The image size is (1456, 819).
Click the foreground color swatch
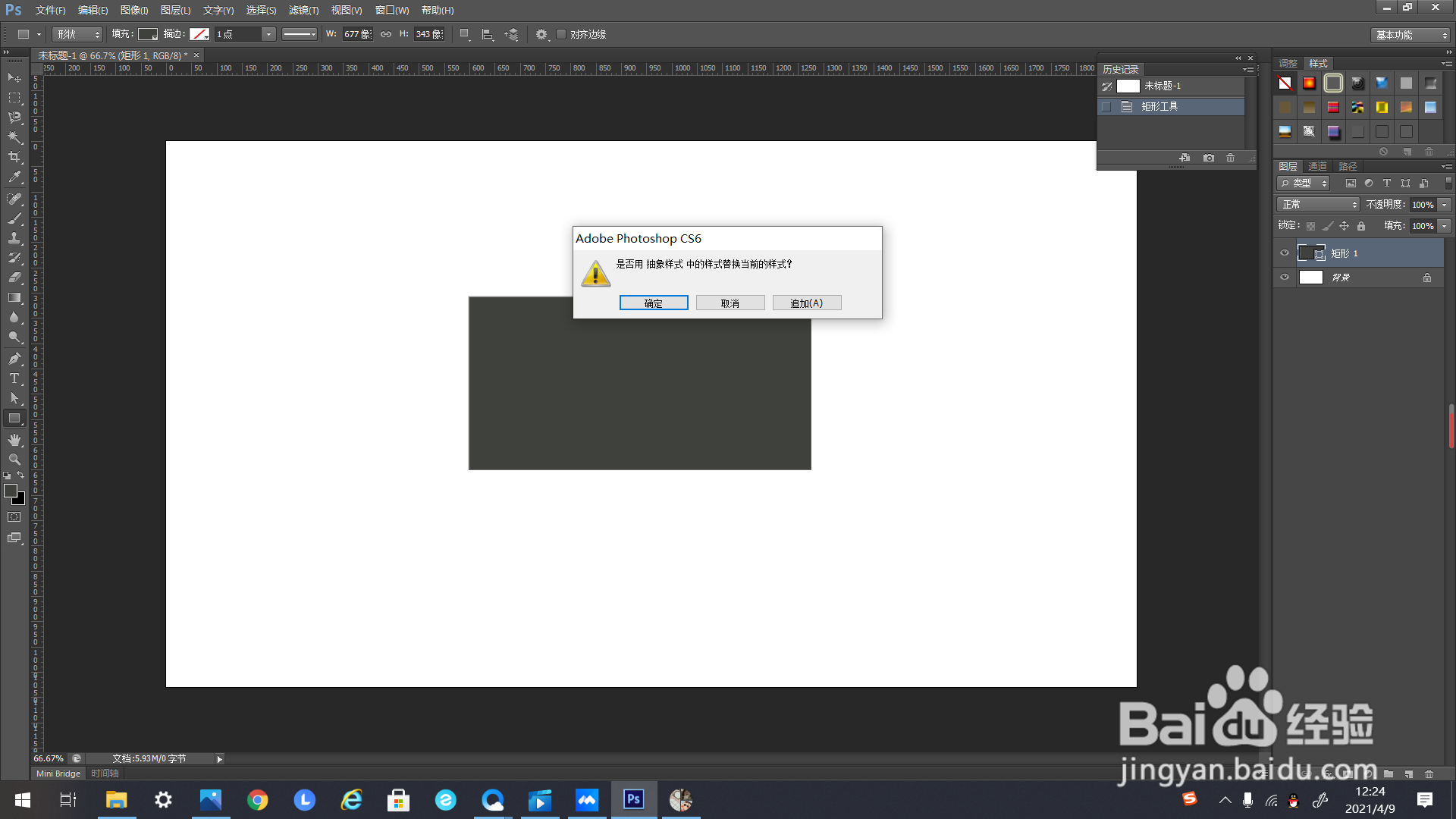(x=11, y=491)
